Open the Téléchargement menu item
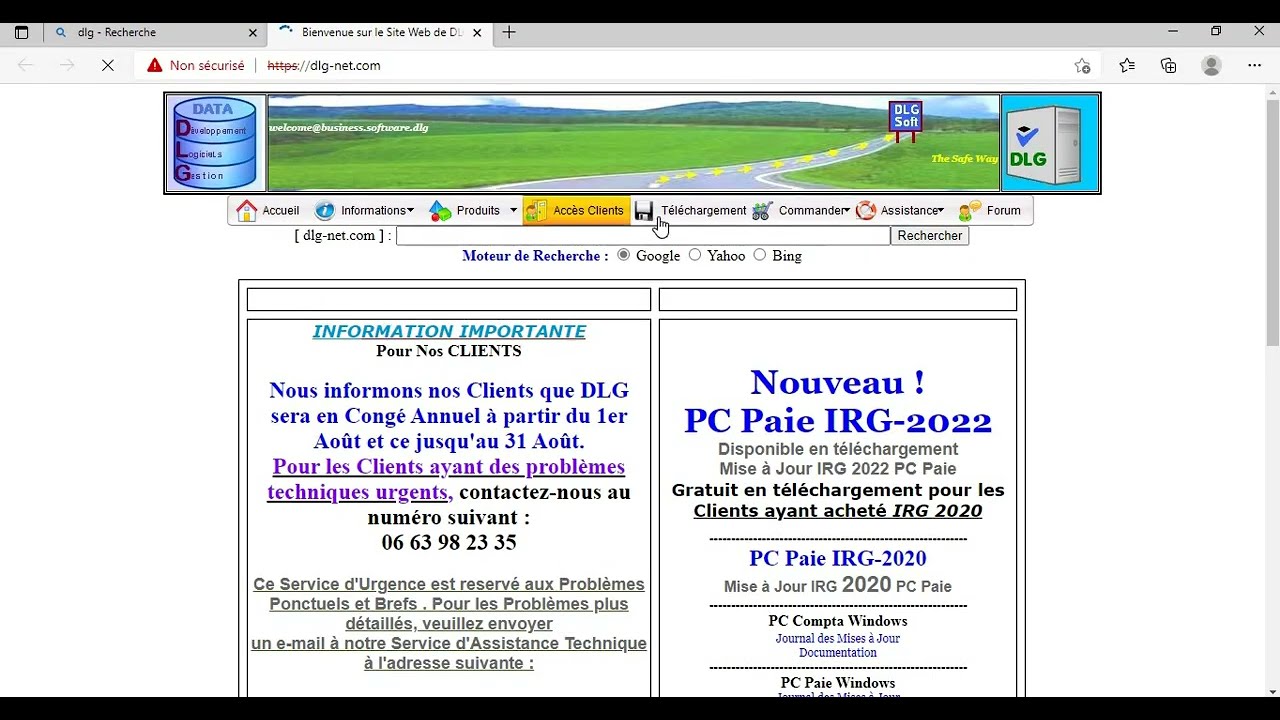This screenshot has height=720, width=1280. point(690,210)
